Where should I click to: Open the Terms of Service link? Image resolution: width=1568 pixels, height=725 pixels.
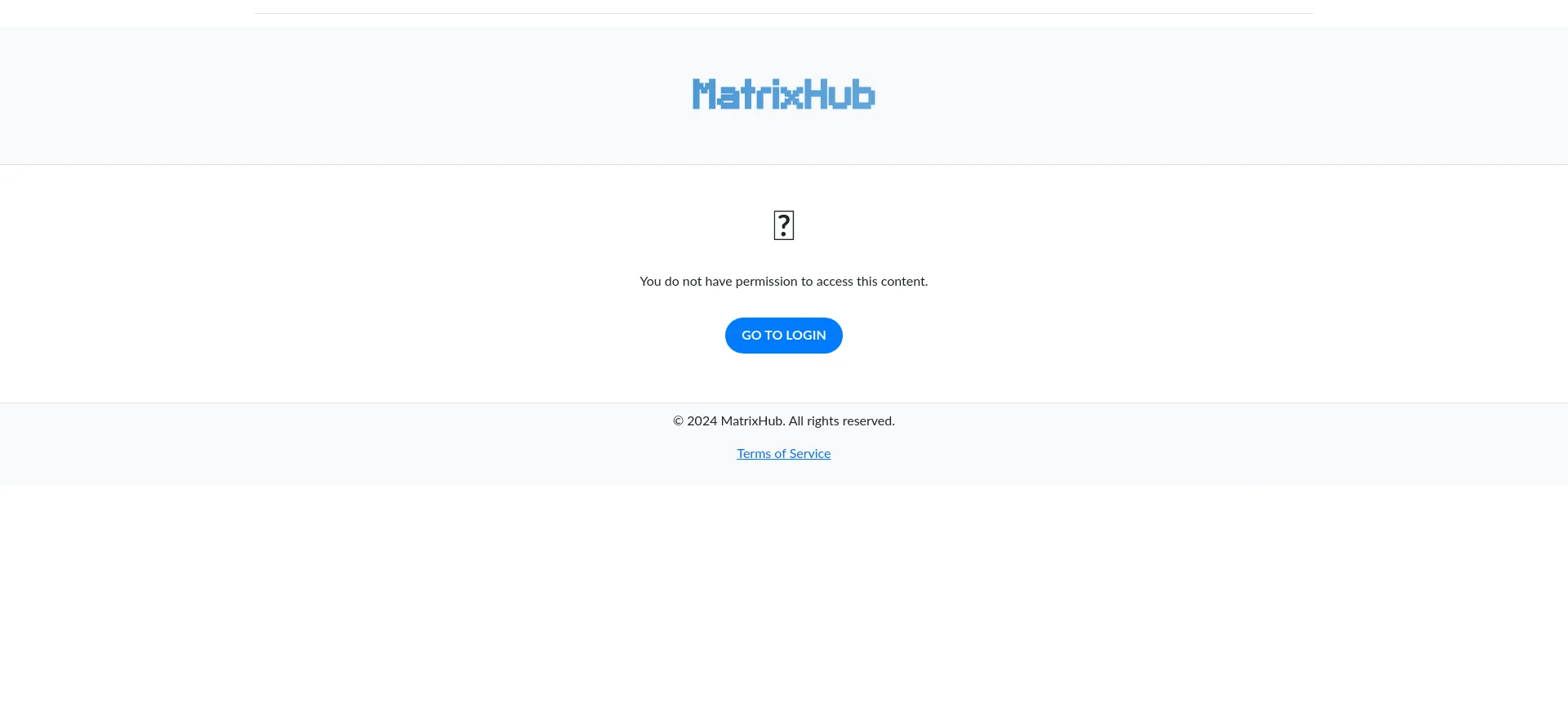pyautogui.click(x=784, y=454)
